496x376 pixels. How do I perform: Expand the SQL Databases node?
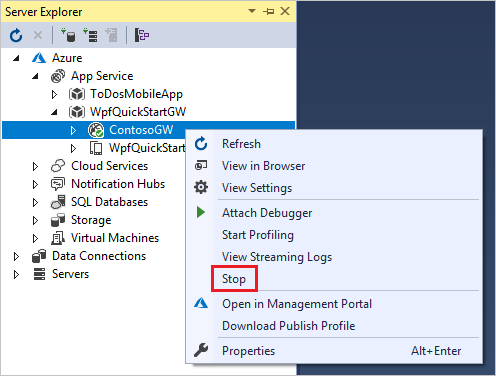coord(35,203)
